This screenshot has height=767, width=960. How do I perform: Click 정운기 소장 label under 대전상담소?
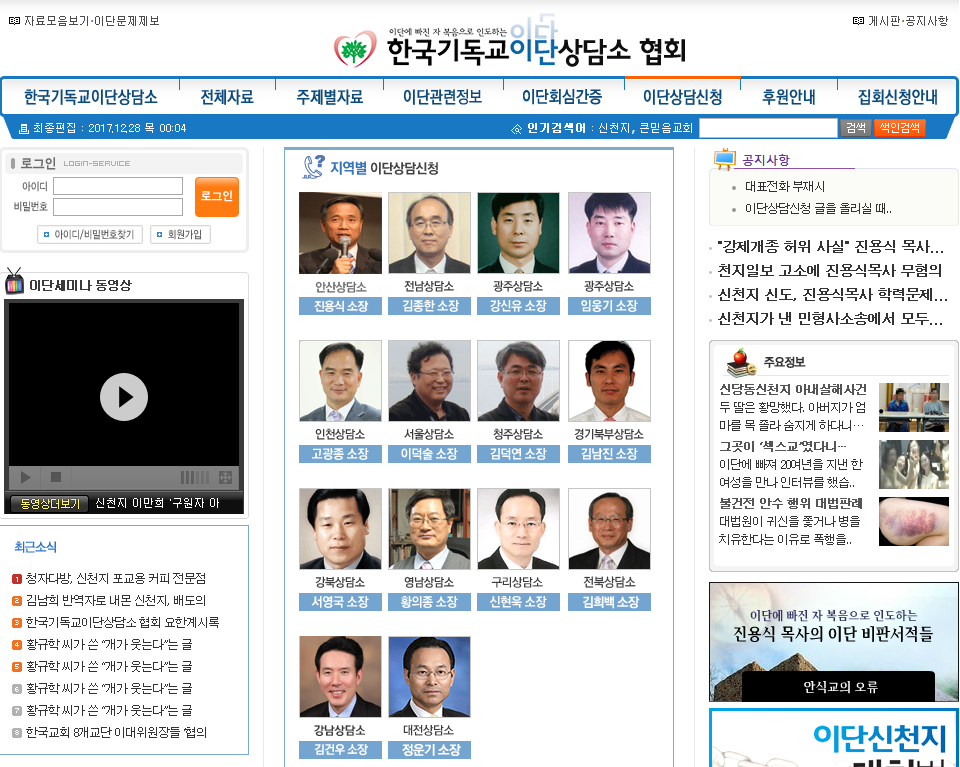(429, 750)
